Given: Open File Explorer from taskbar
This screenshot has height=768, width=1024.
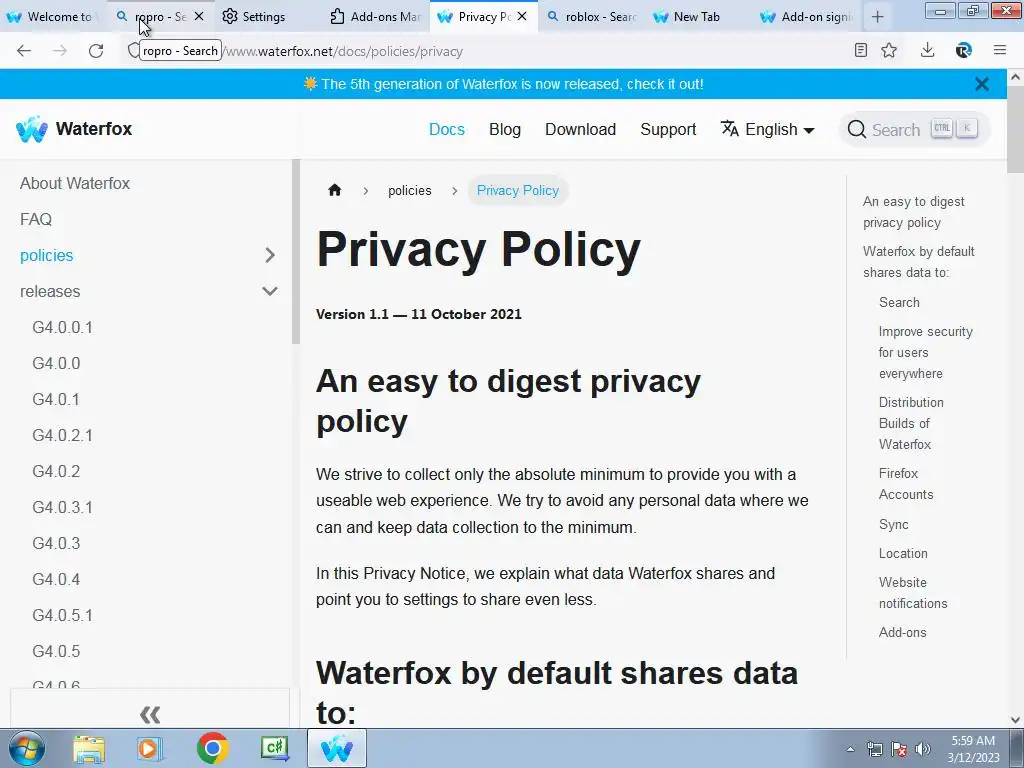Looking at the screenshot, I should [x=89, y=748].
